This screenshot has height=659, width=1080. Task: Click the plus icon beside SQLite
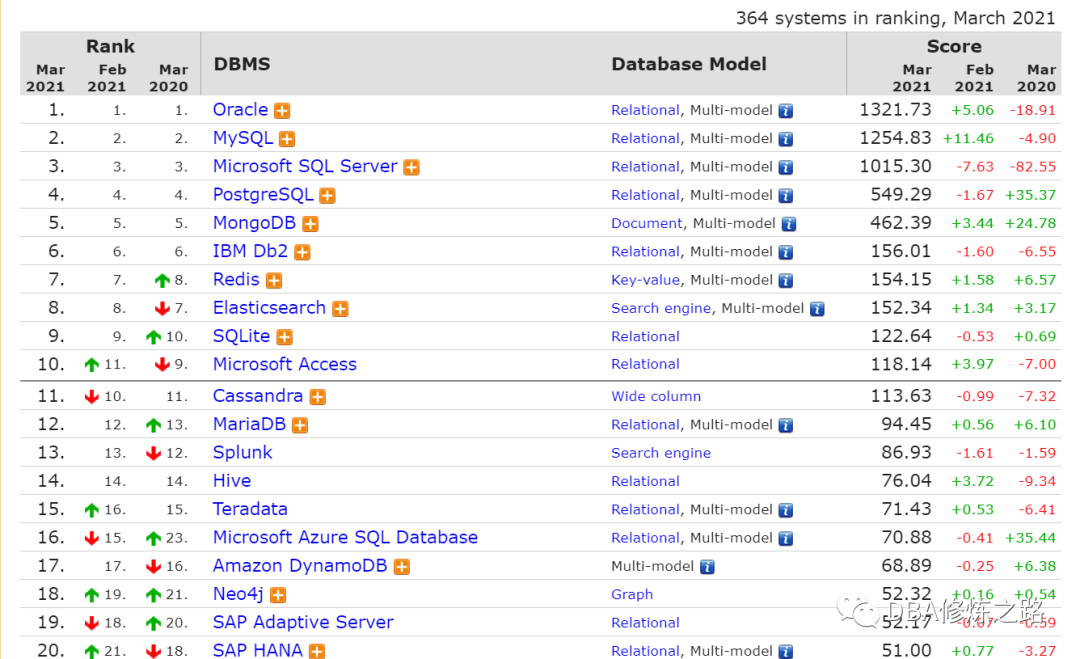click(284, 337)
